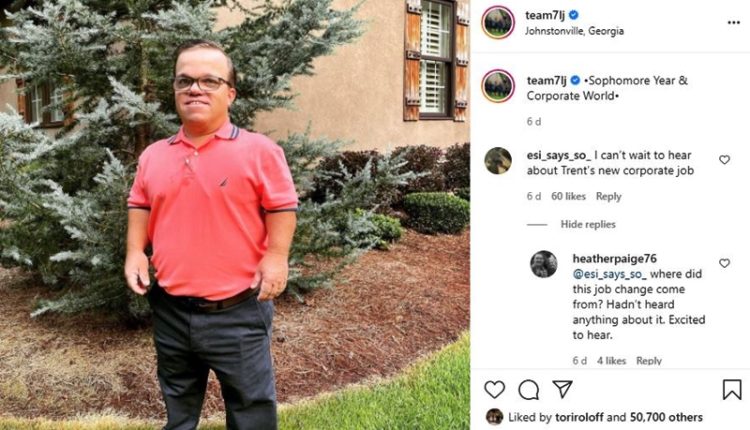This screenshot has height=430, width=750.
Task: Reply to heatherpaige76 comment
Action: click(649, 361)
